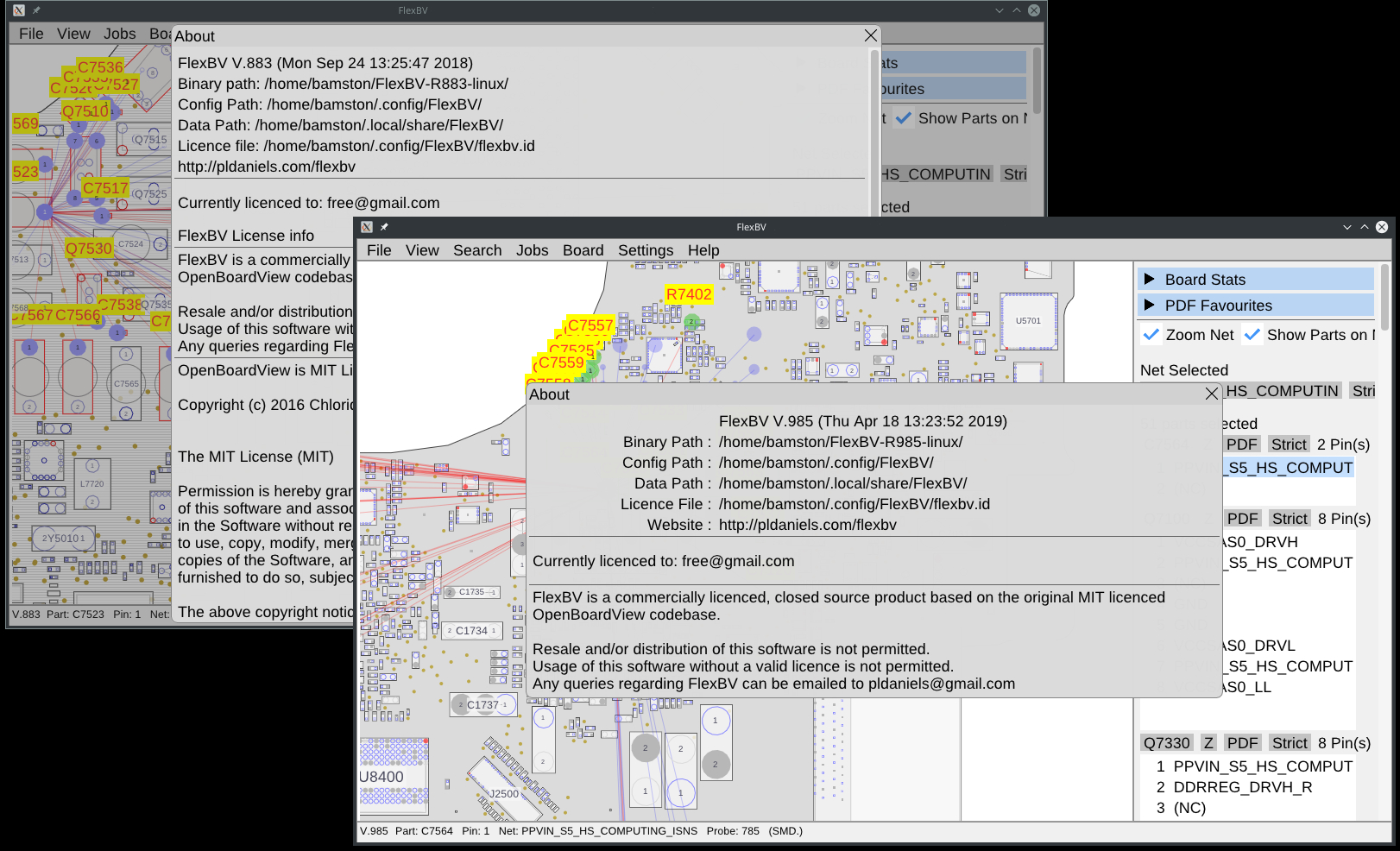Click the http://pldaniels.com/flexbv website in front About
Image resolution: width=1400 pixels, height=851 pixels.
tap(808, 525)
